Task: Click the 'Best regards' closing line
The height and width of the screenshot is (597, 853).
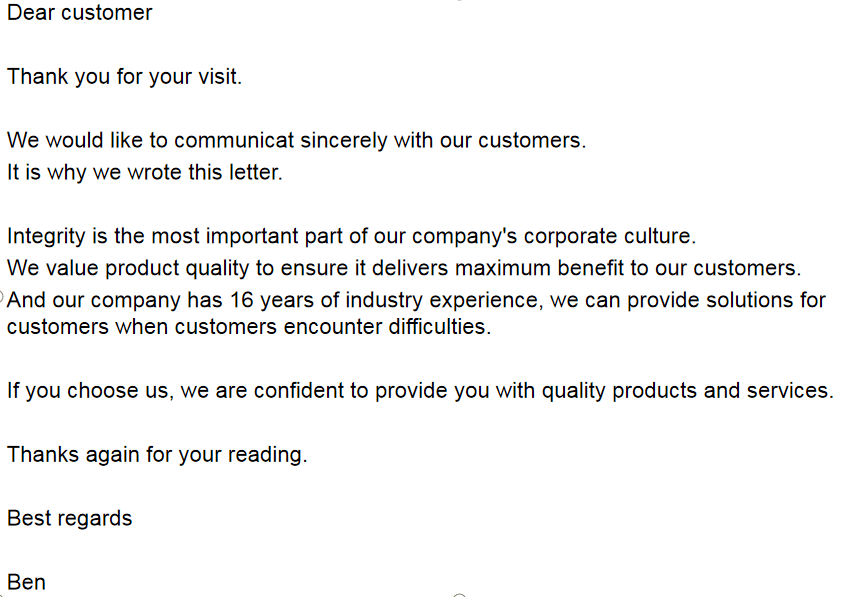Action: point(70,519)
